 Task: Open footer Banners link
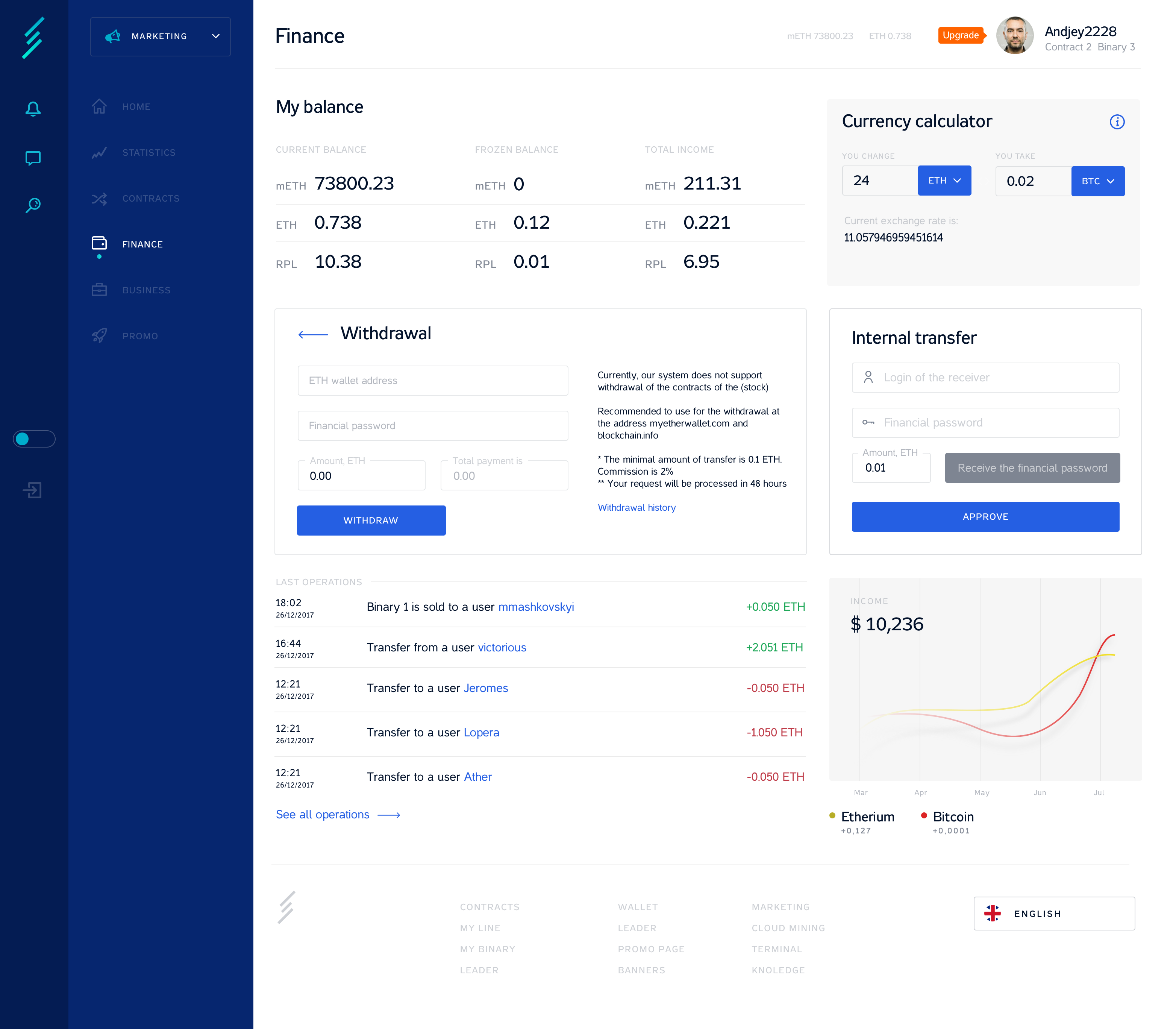click(641, 970)
